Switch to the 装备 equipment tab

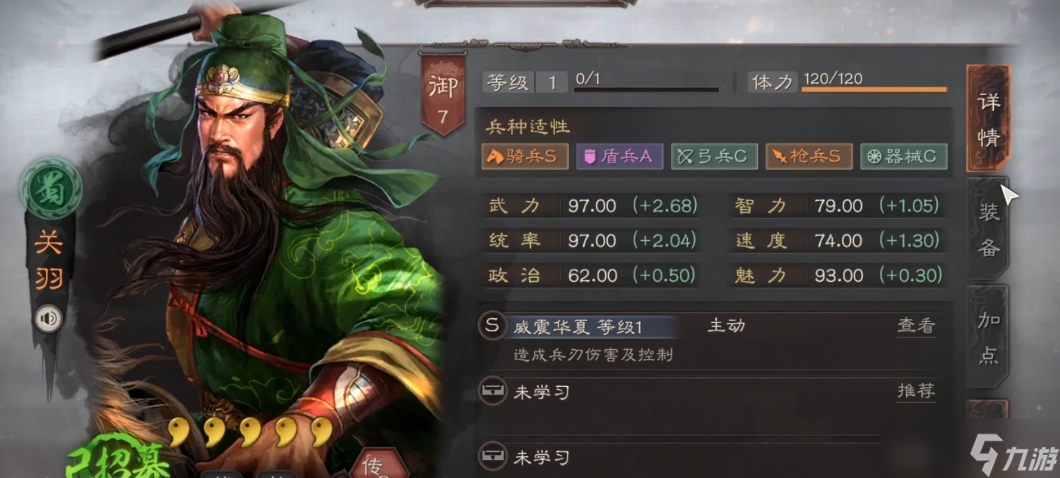click(988, 230)
